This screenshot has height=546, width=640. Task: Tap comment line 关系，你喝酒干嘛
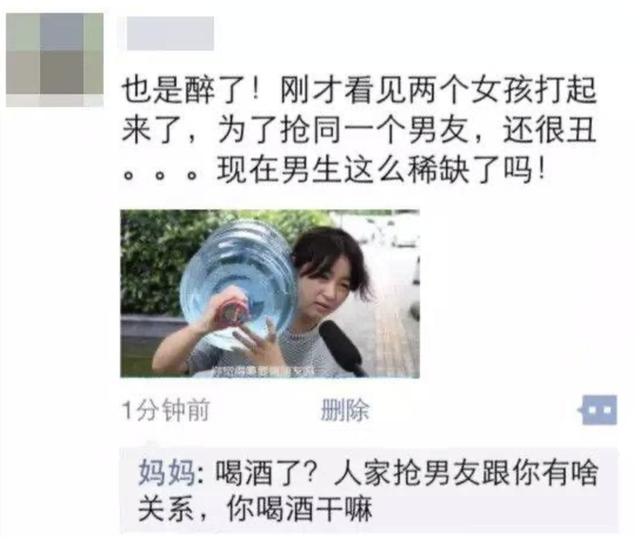(x=255, y=508)
